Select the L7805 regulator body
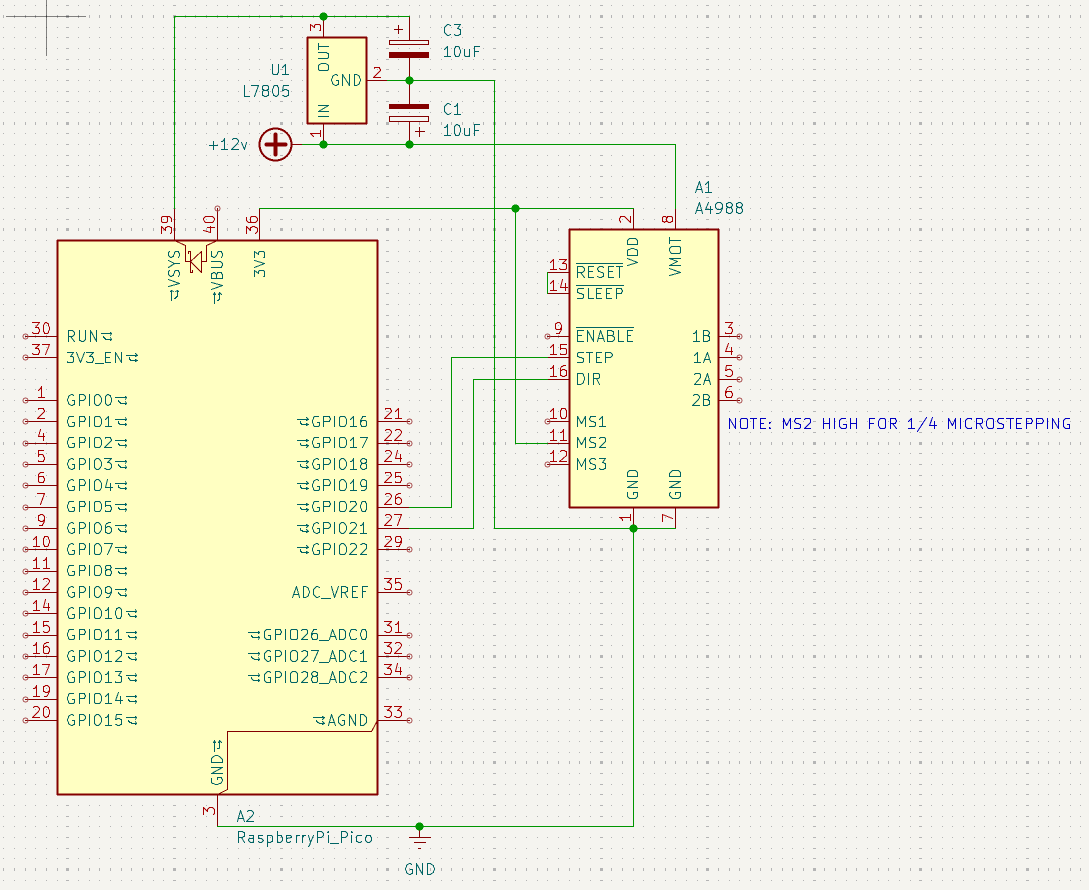 [337, 81]
